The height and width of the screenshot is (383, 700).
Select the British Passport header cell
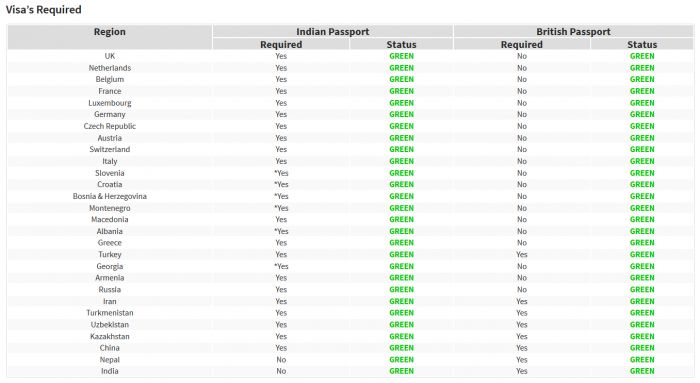(x=573, y=31)
